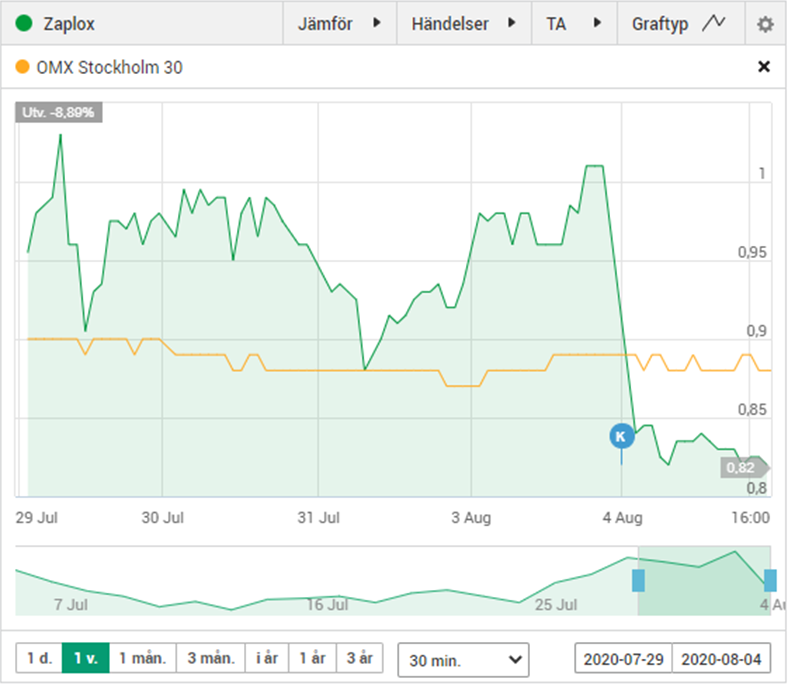Click the 0,85 price axis label
This screenshot has width=789, height=684.
(752, 409)
